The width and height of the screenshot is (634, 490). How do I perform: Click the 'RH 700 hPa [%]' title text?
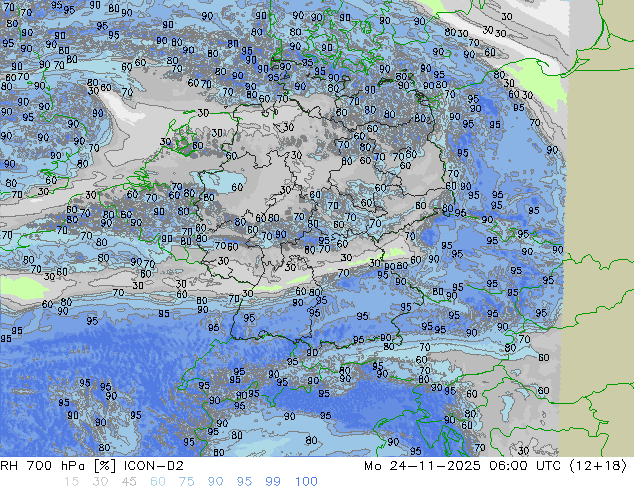pos(60,466)
